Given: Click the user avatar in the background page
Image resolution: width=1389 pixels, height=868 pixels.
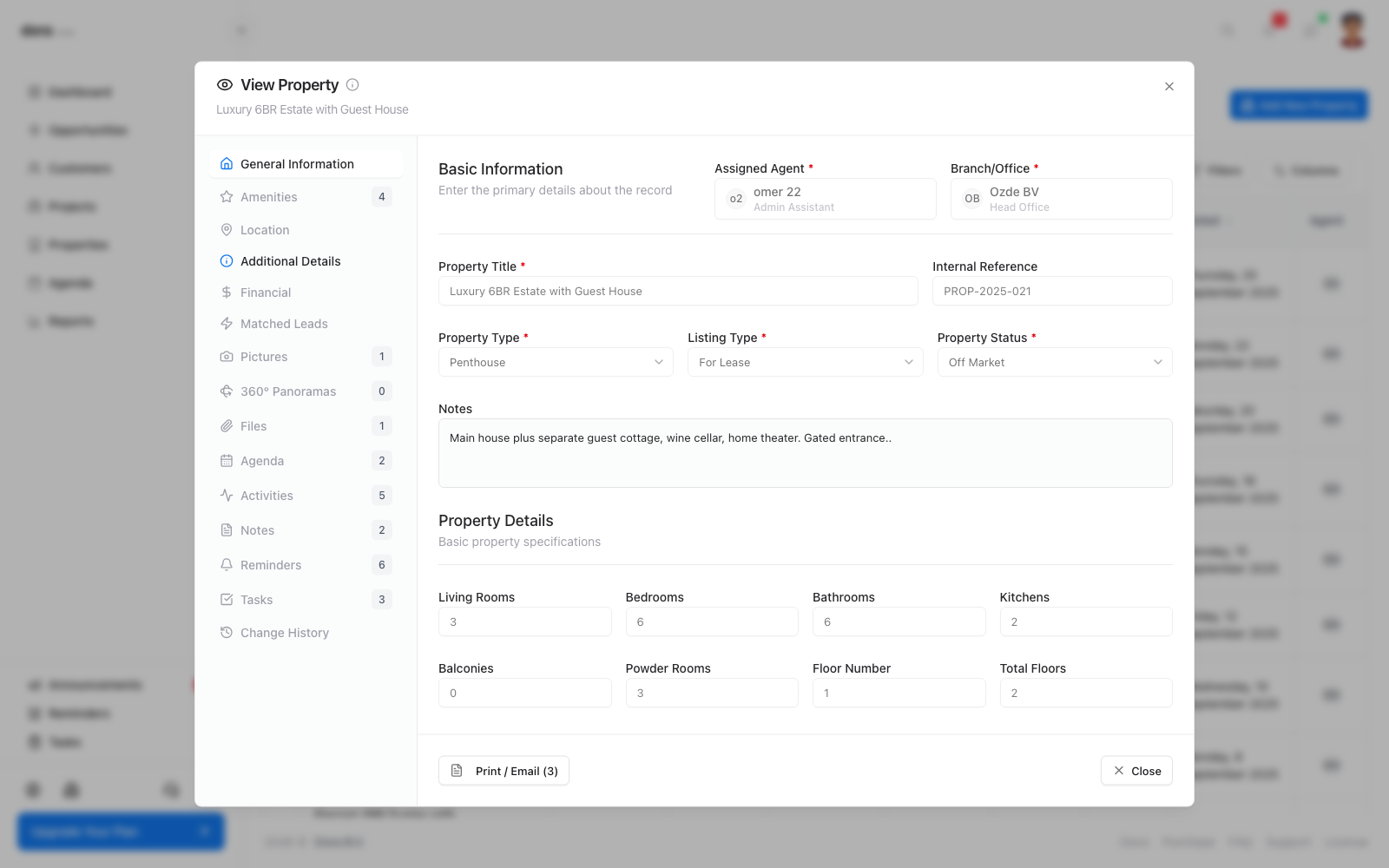Looking at the screenshot, I should pyautogui.click(x=1353, y=30).
